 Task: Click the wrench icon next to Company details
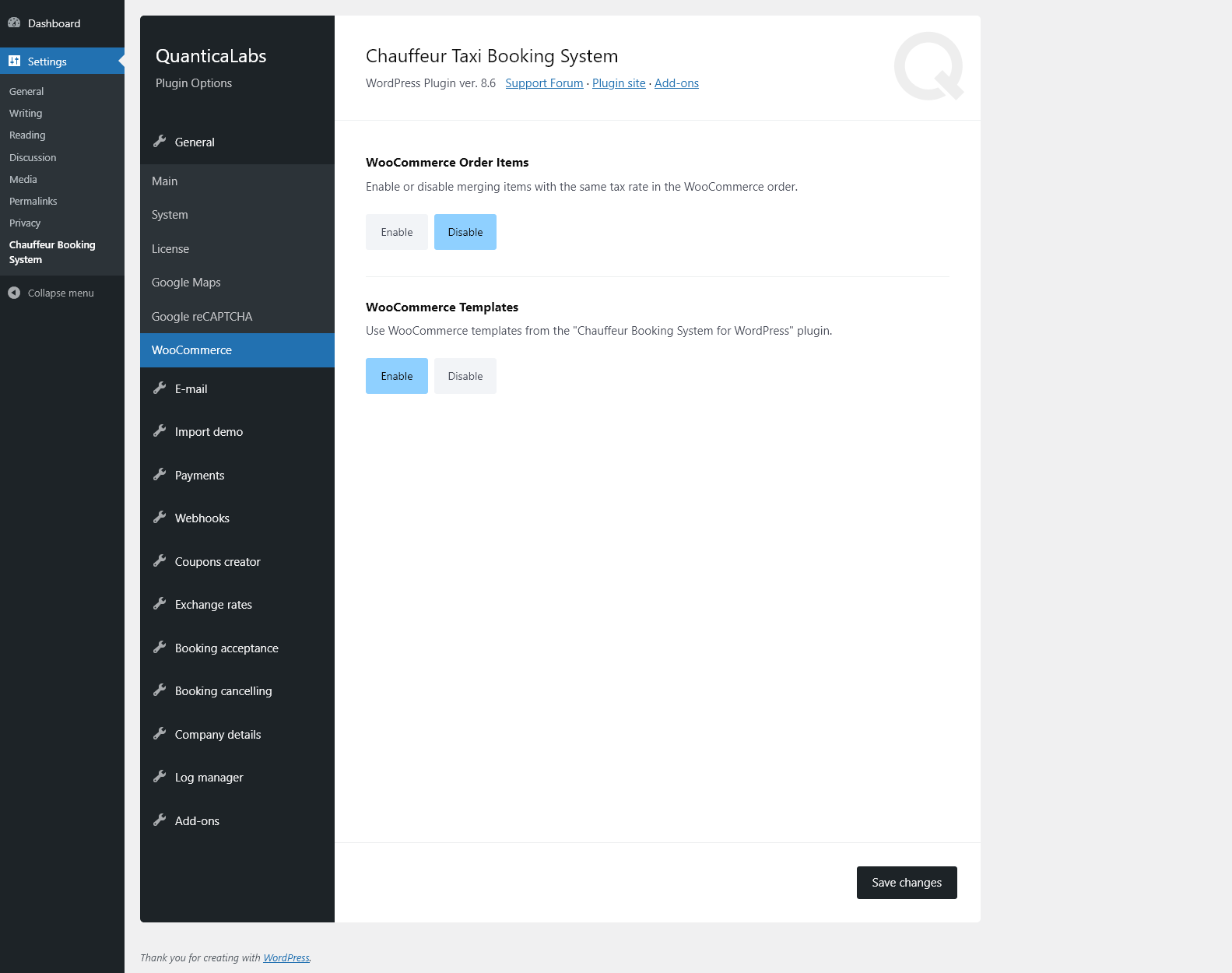[160, 733]
